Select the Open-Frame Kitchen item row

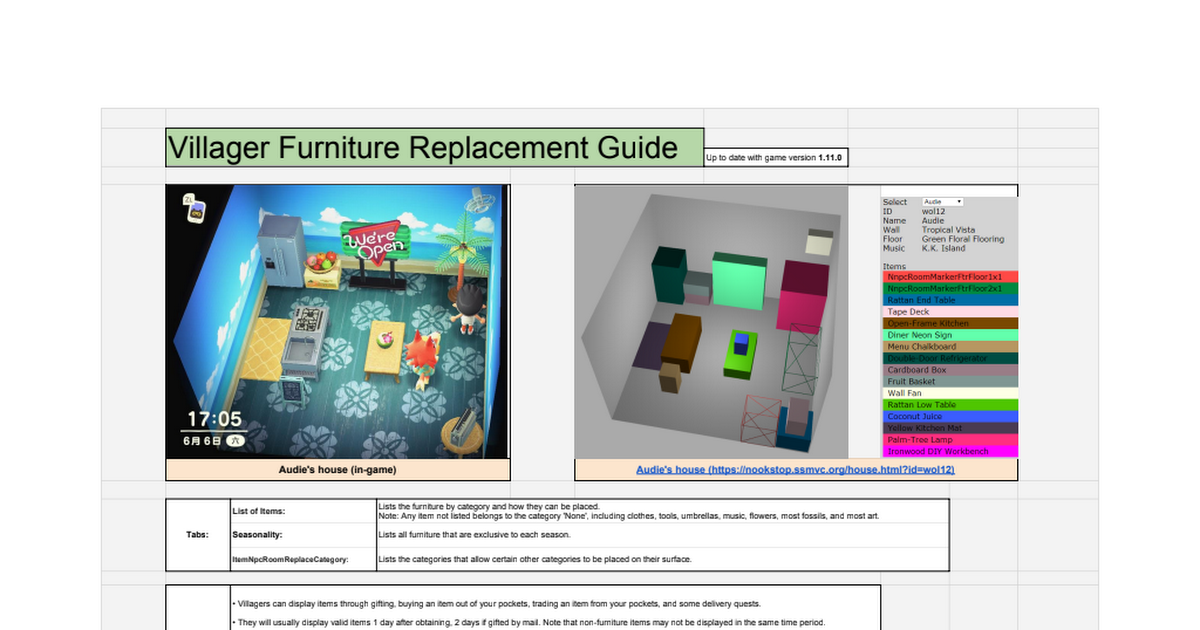click(950, 323)
